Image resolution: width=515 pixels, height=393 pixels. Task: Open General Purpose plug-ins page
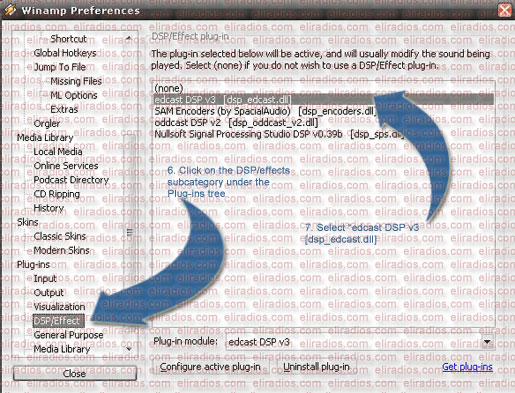click(68, 335)
